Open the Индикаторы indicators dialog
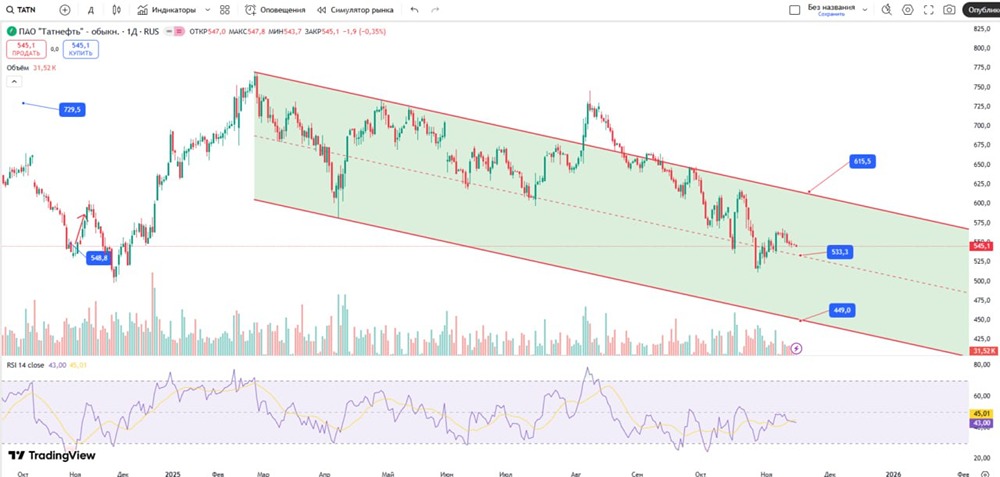The width and height of the screenshot is (1000, 477). click(x=166, y=10)
